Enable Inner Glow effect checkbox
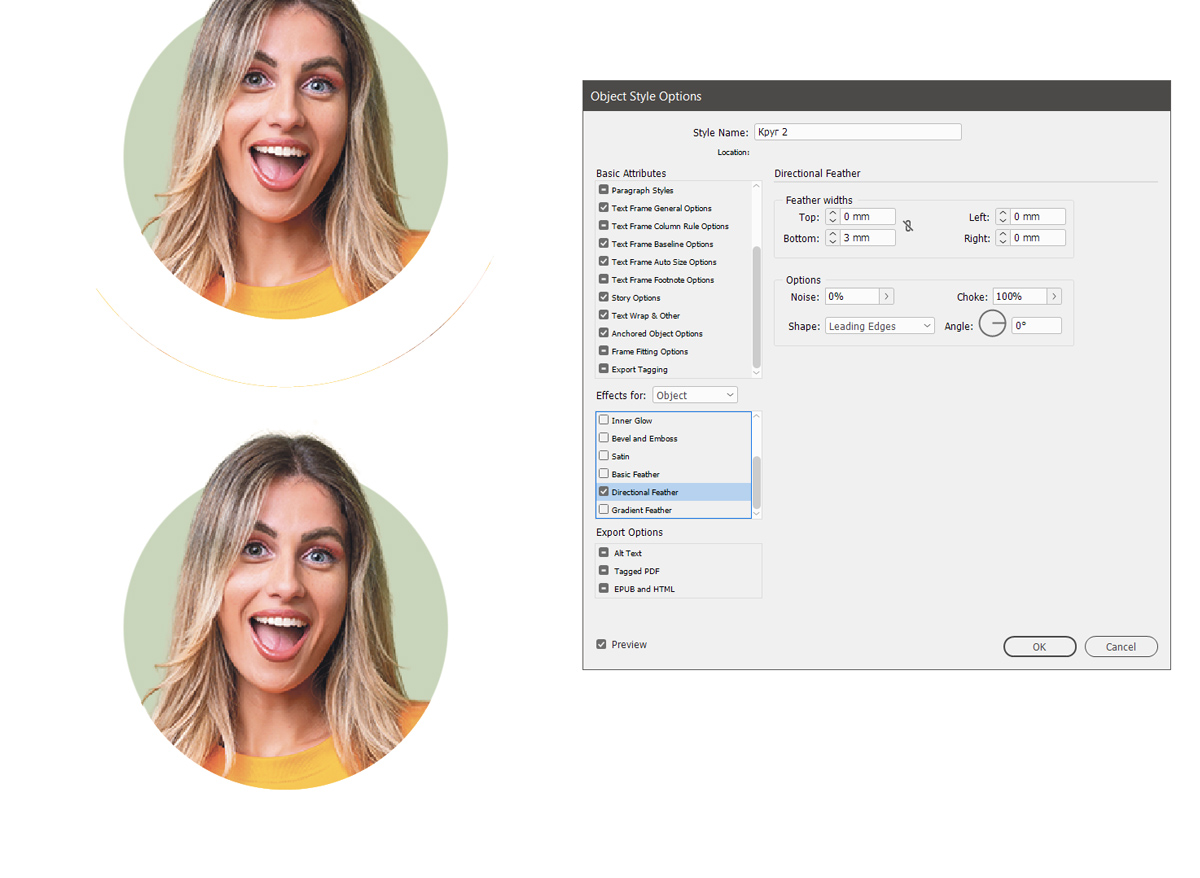Viewport: 1200px width, 878px height. [604, 420]
